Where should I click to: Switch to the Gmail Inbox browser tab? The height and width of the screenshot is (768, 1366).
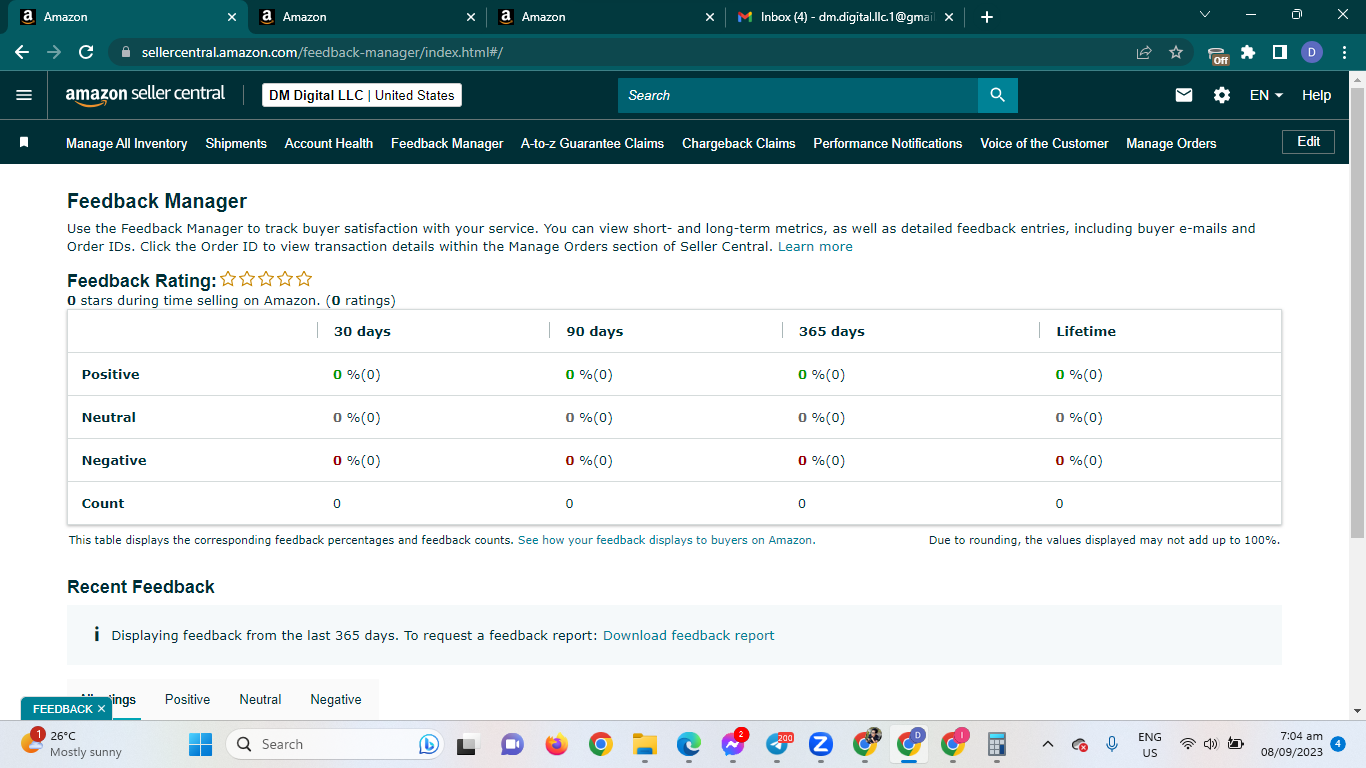[x=844, y=17]
